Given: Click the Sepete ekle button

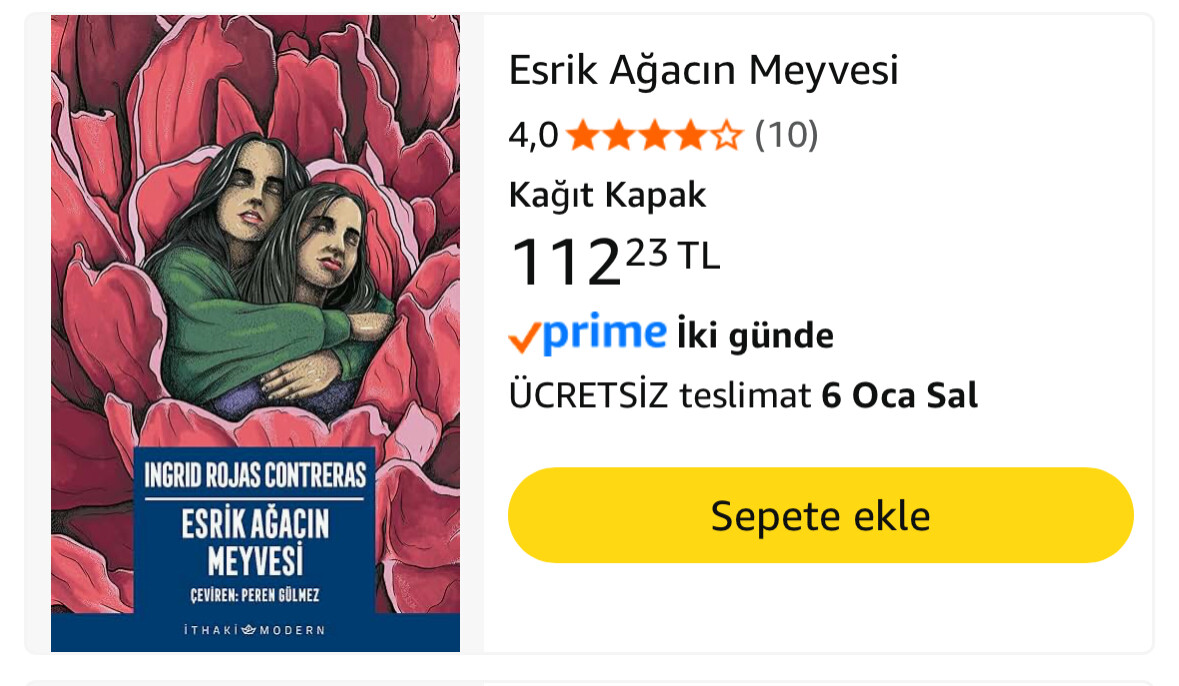Looking at the screenshot, I should [x=820, y=515].
